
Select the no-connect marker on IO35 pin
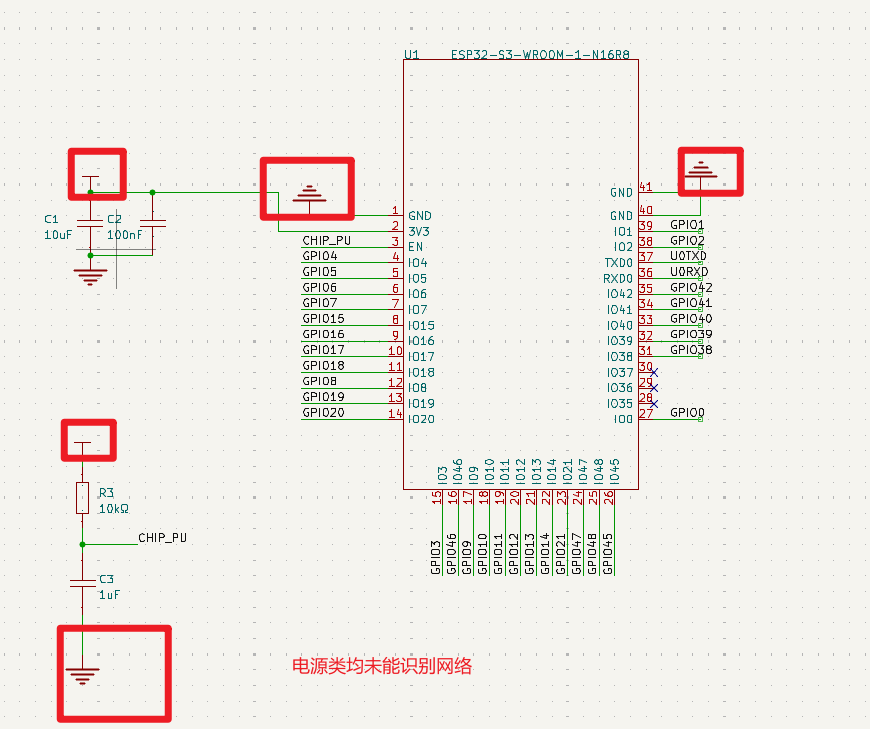coord(654,403)
